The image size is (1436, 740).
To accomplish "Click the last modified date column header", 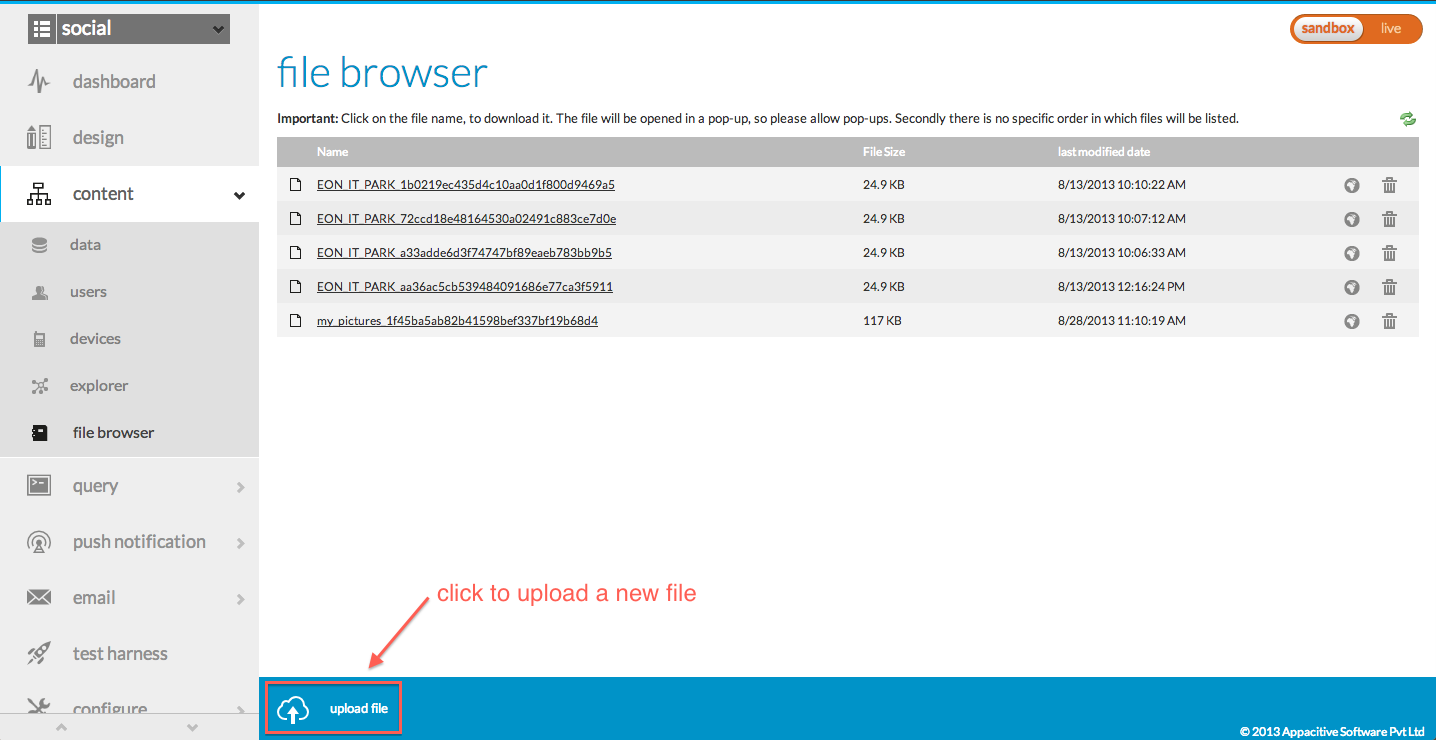I will point(1104,152).
